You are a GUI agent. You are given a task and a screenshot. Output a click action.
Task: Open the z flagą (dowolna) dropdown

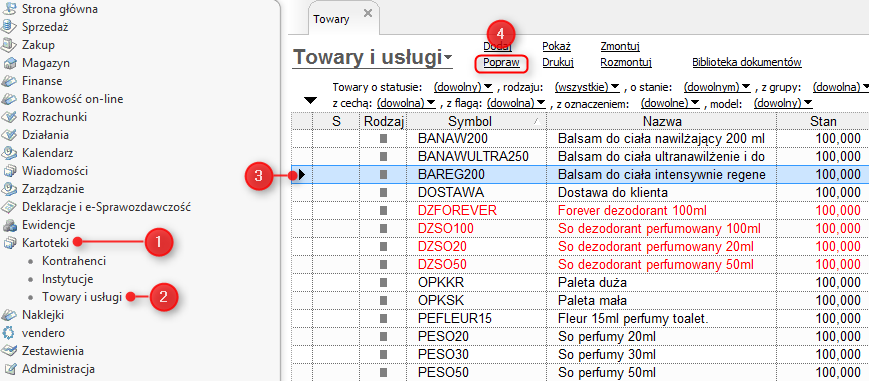tap(517, 103)
